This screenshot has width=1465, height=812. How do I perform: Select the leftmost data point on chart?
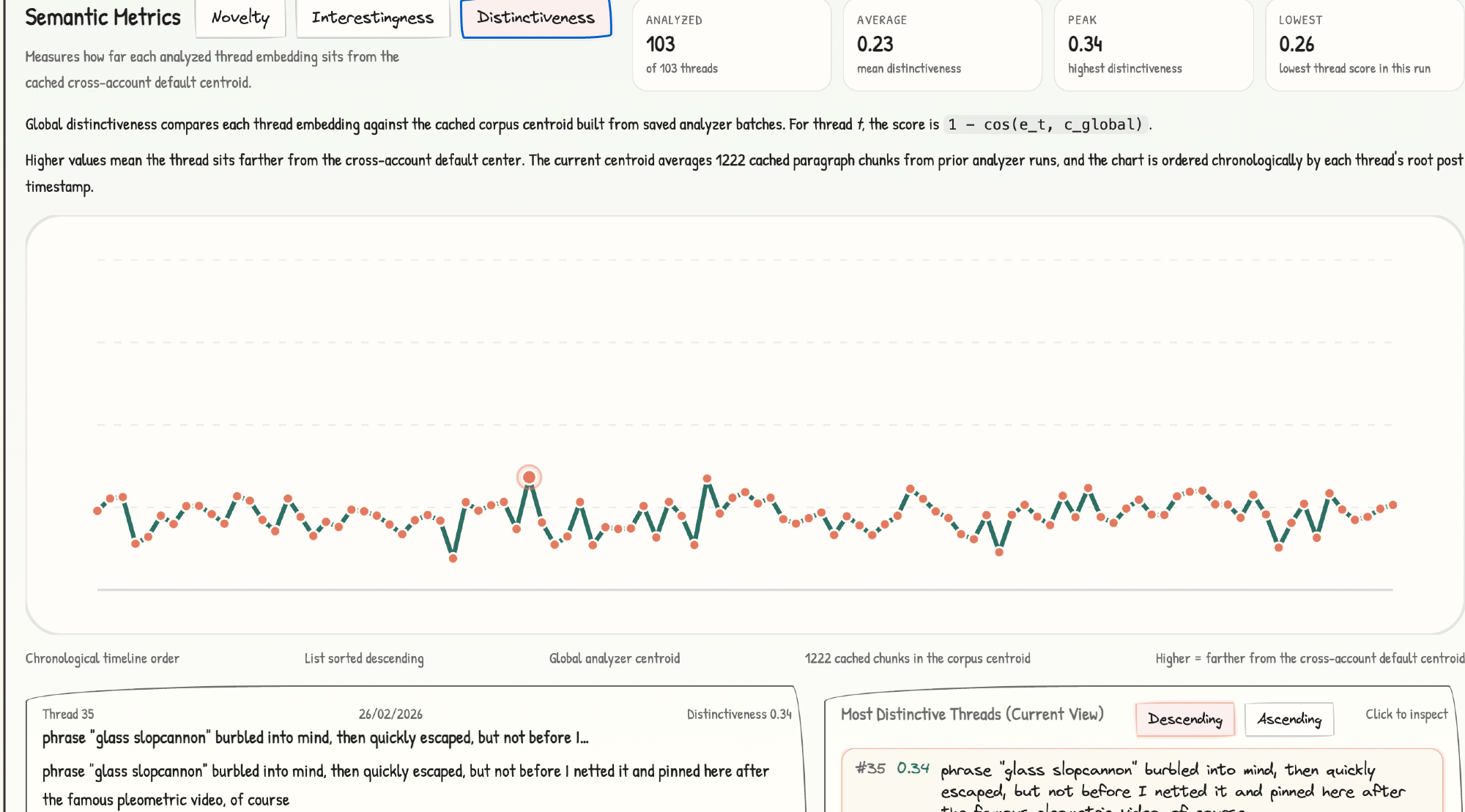click(x=97, y=510)
